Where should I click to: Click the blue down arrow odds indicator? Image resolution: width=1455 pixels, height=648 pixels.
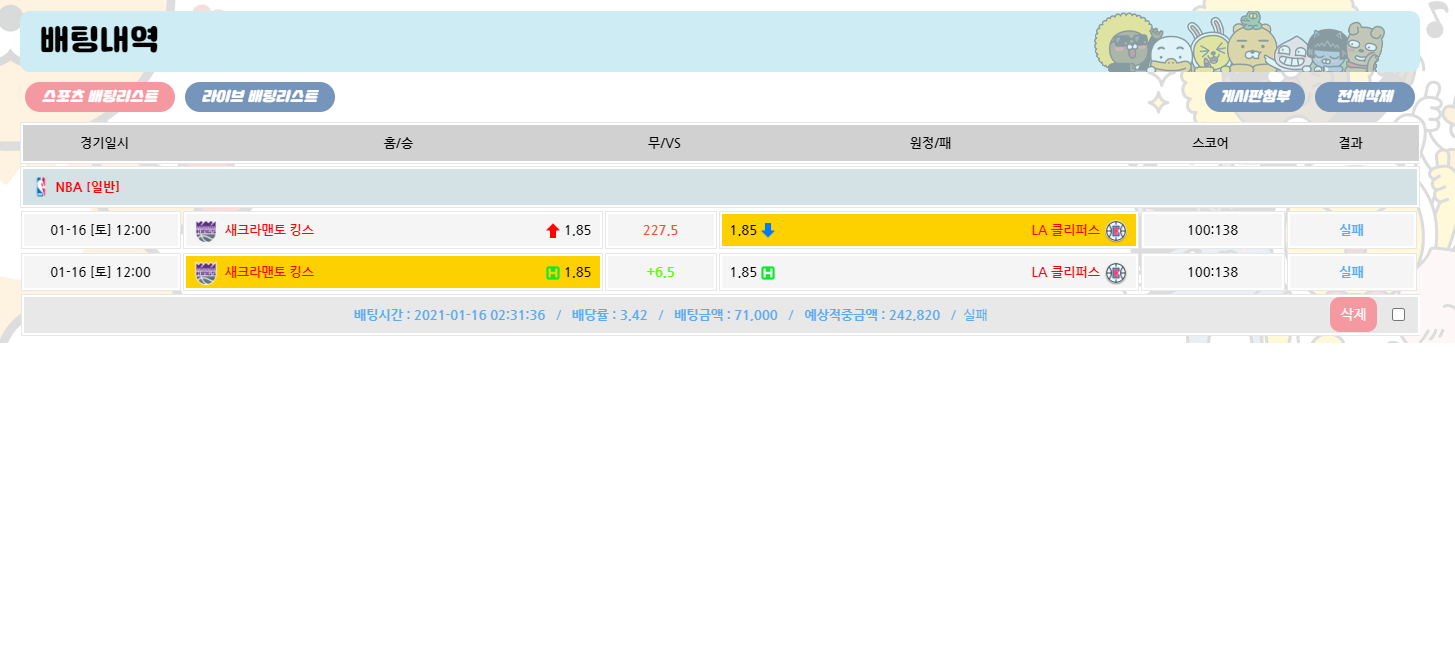[768, 231]
